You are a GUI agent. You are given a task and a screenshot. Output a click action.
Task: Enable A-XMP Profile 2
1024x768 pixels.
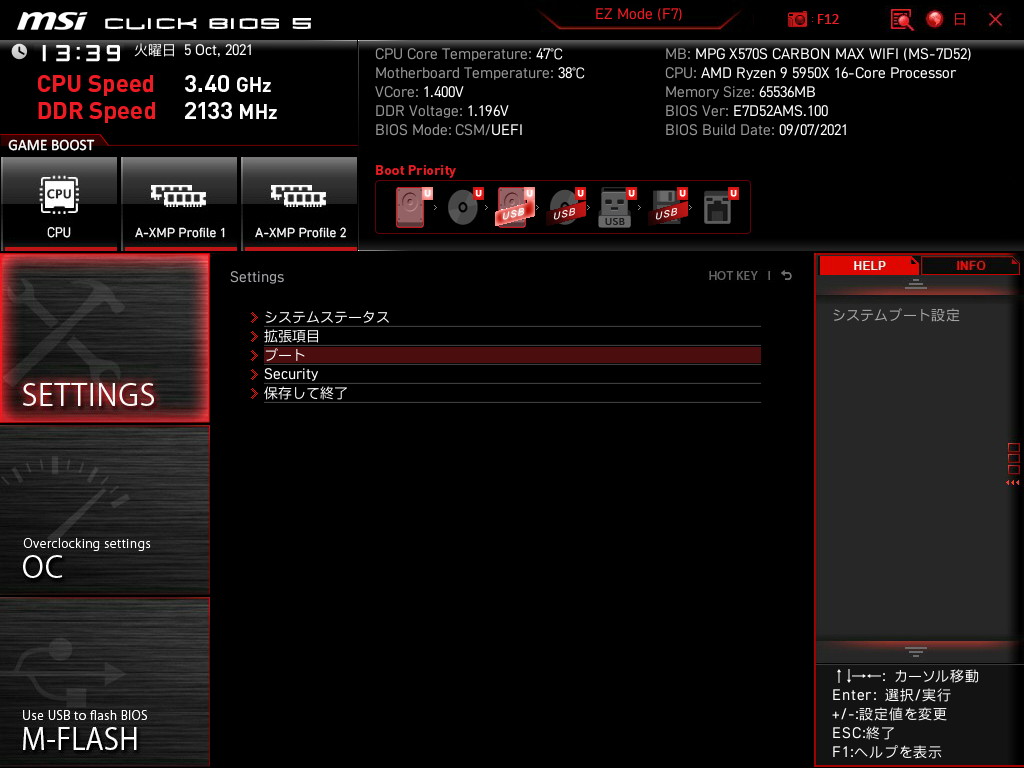pos(300,203)
